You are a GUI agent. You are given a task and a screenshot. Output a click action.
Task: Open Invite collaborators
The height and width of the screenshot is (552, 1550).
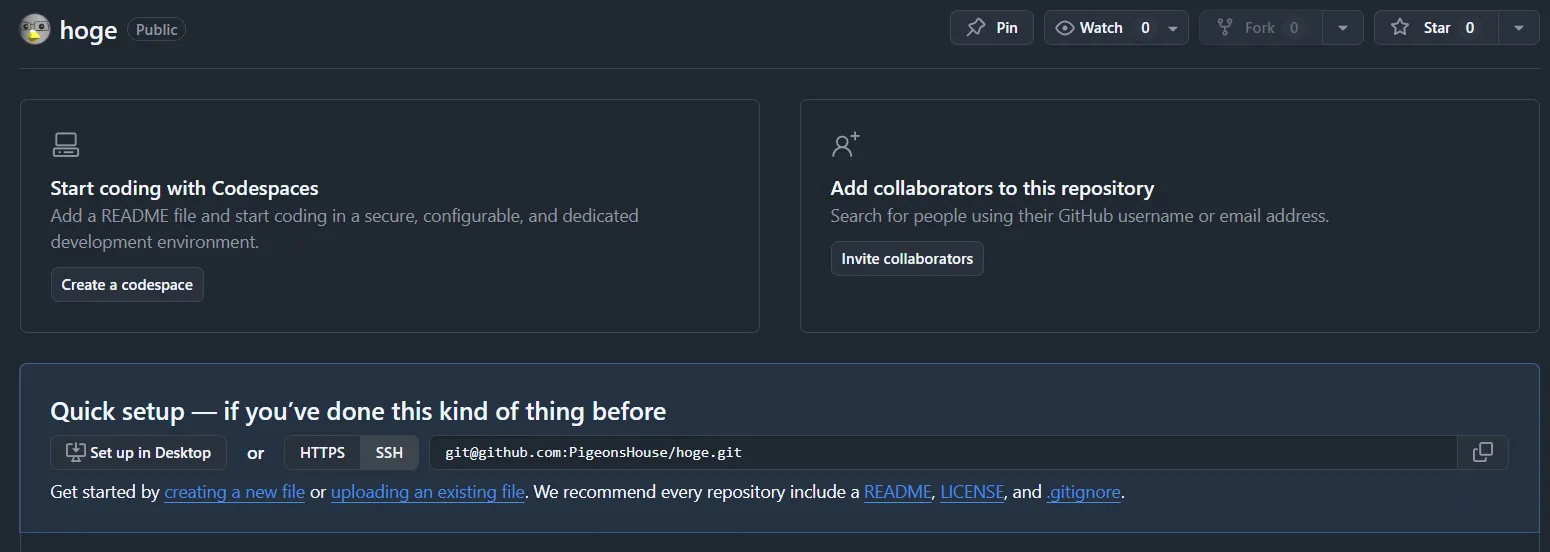[x=907, y=259]
